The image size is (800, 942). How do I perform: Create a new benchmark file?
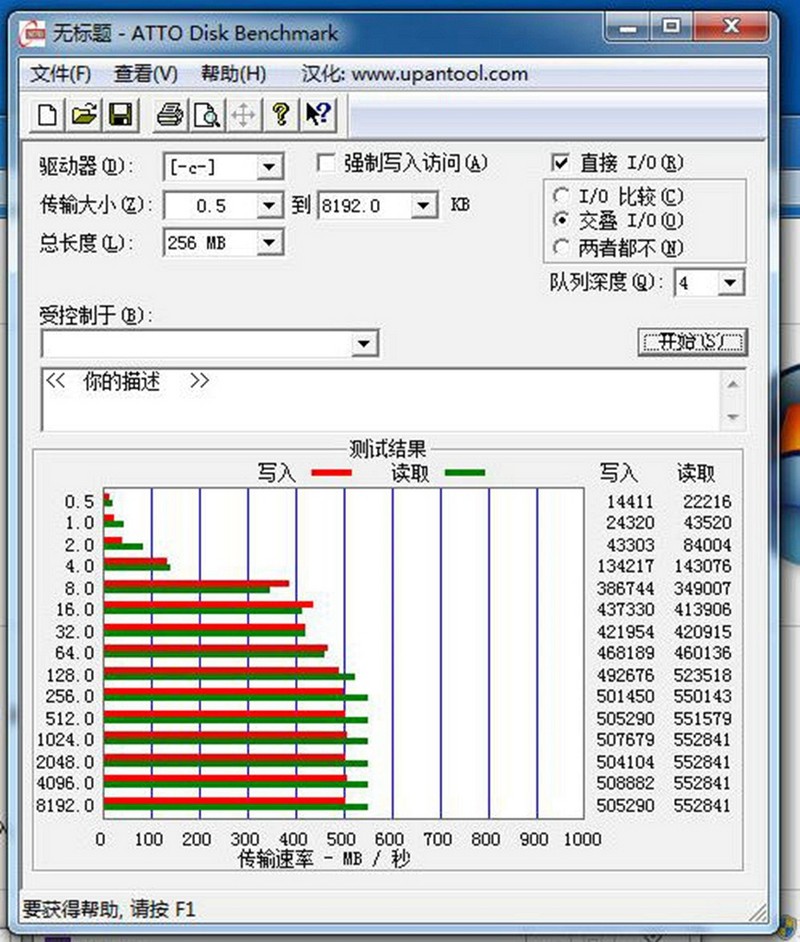46,114
